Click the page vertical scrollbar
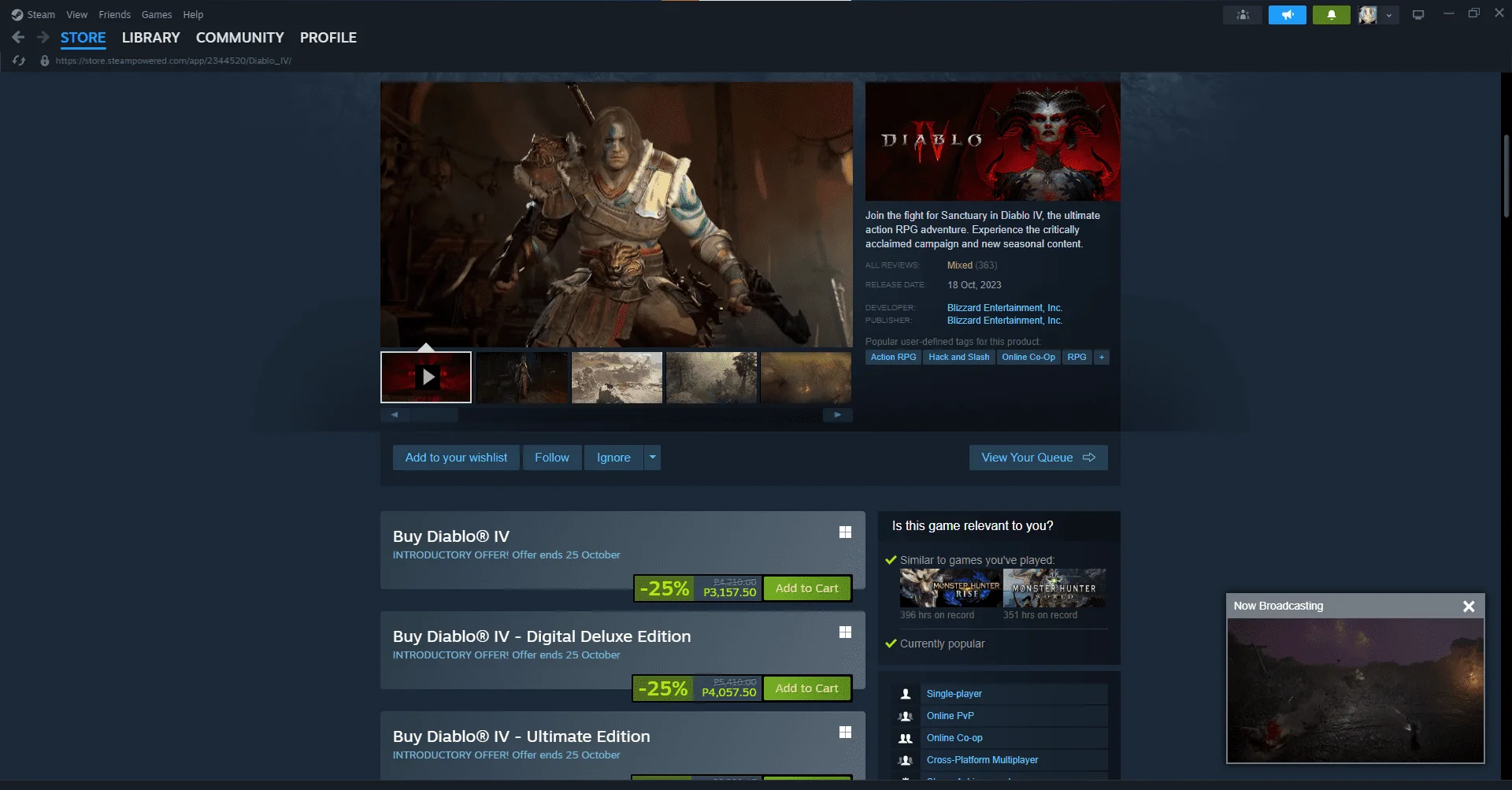The height and width of the screenshot is (790, 1512). coord(1506,176)
